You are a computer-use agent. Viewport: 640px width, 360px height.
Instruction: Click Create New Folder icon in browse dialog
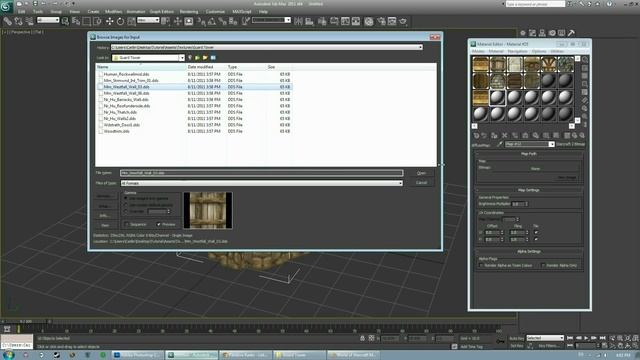(x=205, y=58)
